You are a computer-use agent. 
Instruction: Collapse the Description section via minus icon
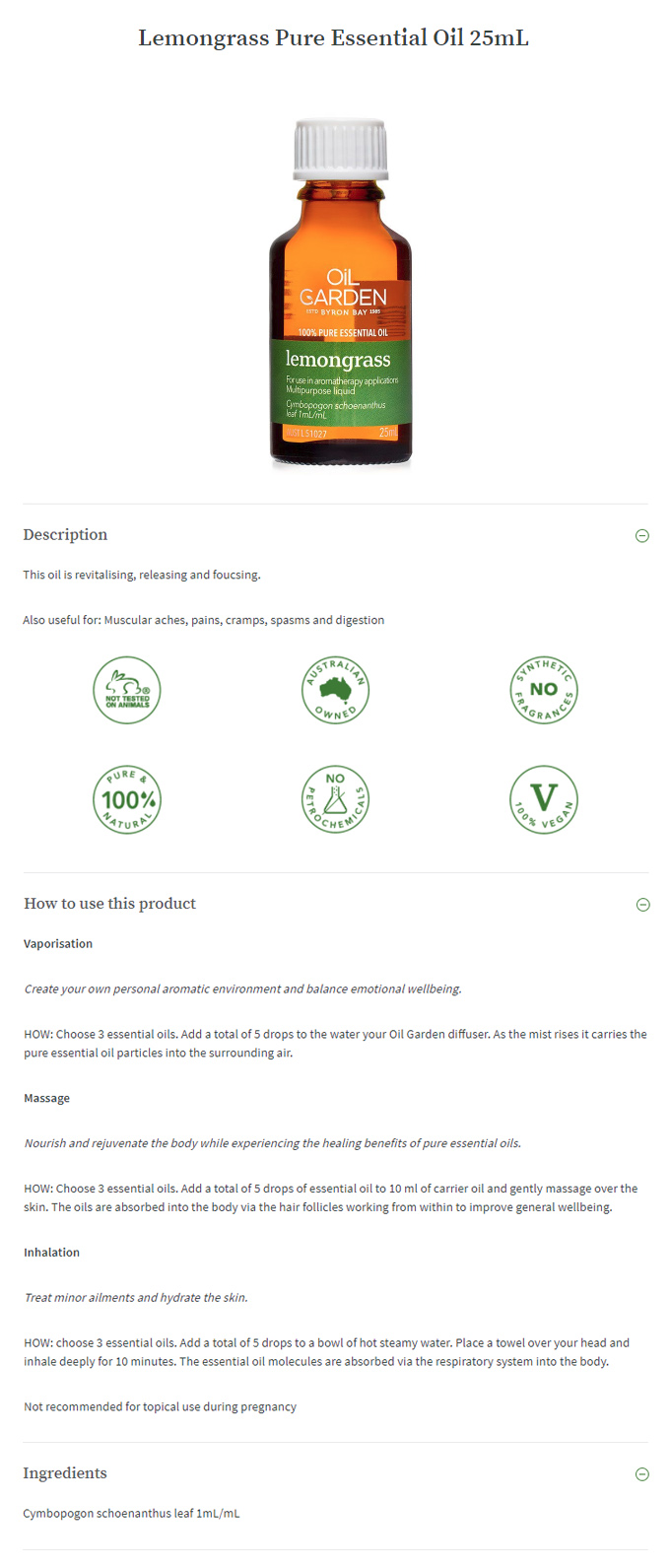click(642, 536)
